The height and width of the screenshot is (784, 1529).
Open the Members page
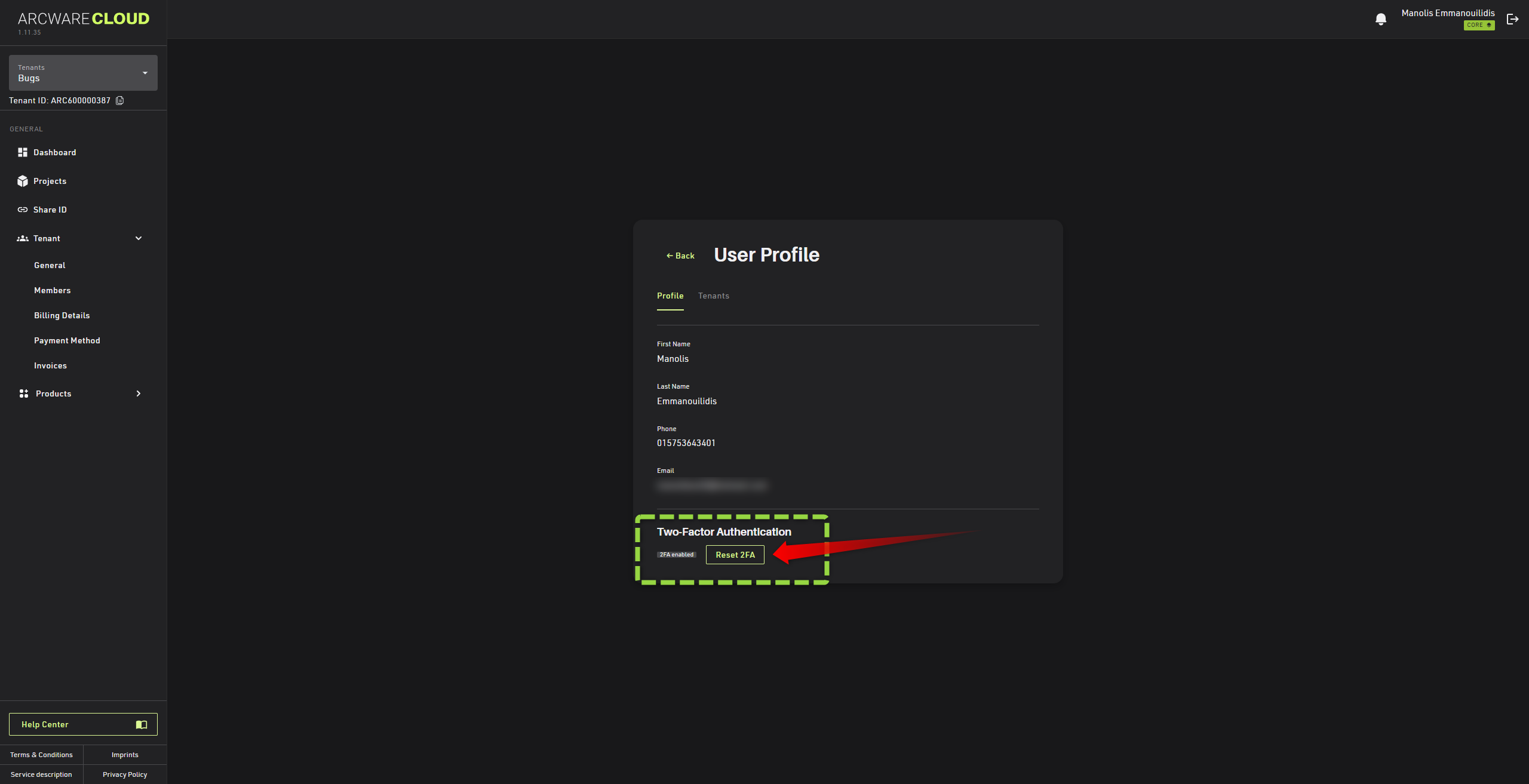click(x=52, y=290)
